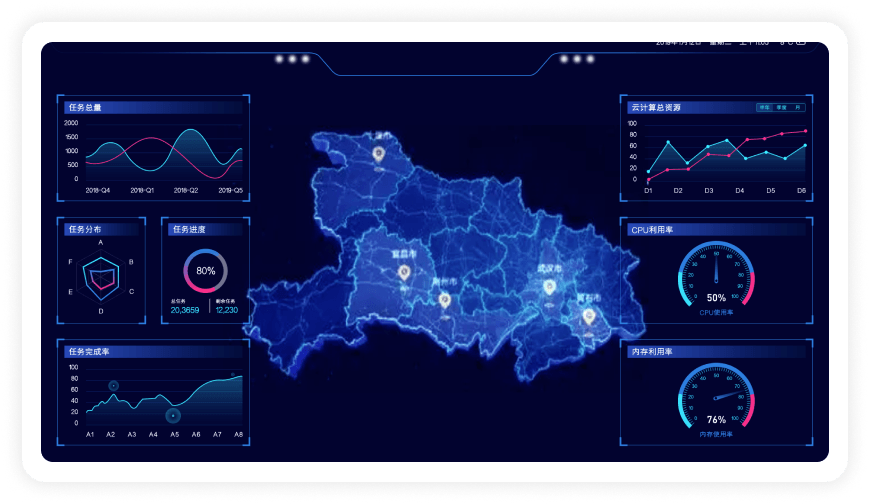Click the CPU gauge showing 50%
Screen dimensions: 870x504
click(716, 277)
